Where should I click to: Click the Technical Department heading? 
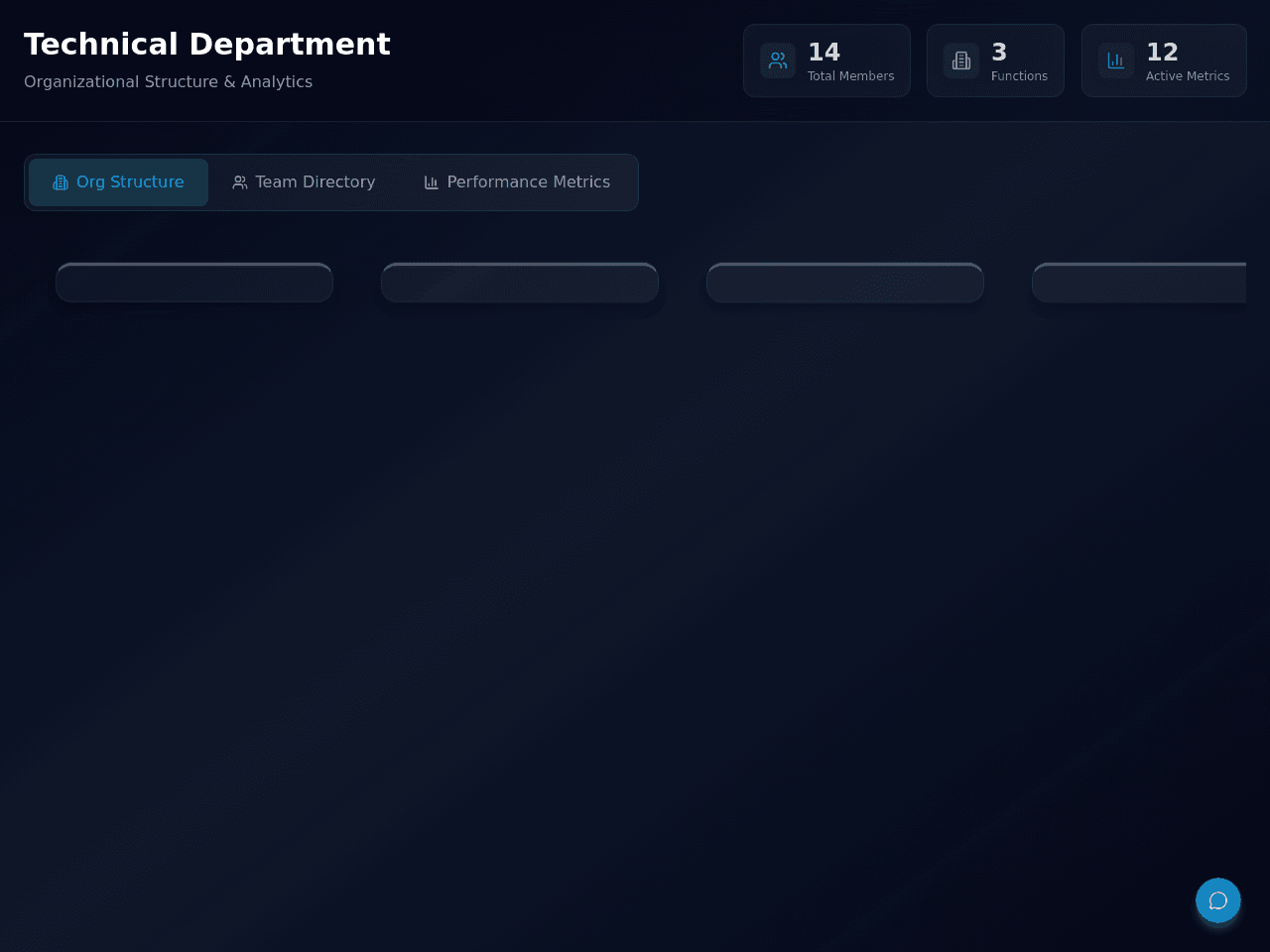[207, 45]
